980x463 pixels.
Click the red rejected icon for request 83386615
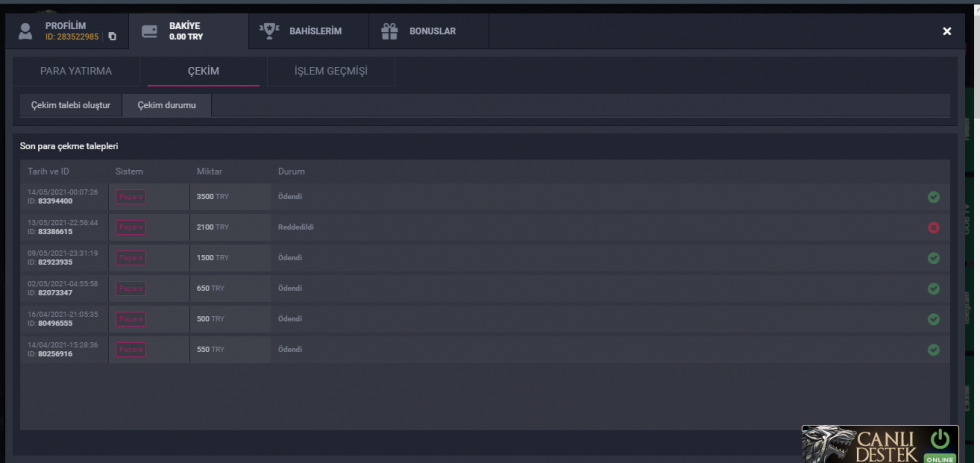(933, 227)
